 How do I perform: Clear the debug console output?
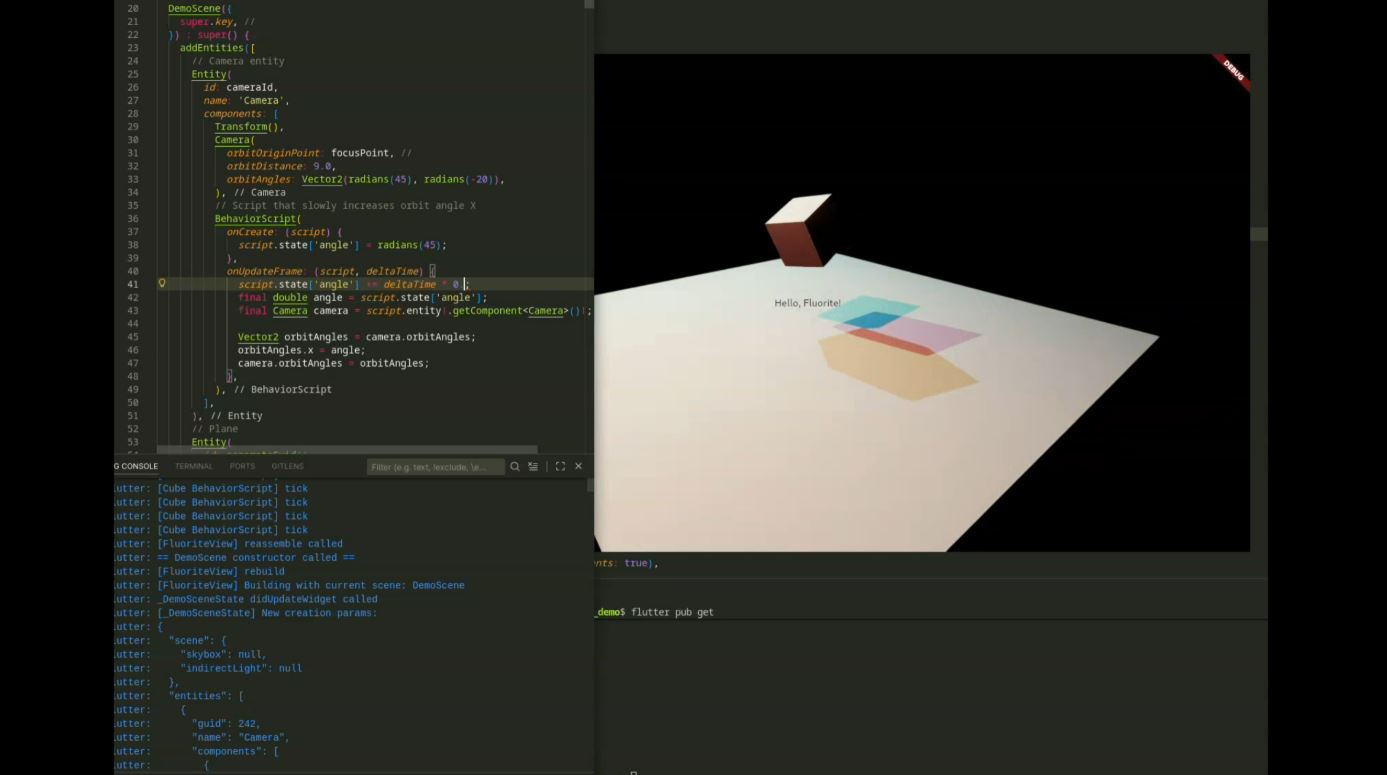pos(533,467)
